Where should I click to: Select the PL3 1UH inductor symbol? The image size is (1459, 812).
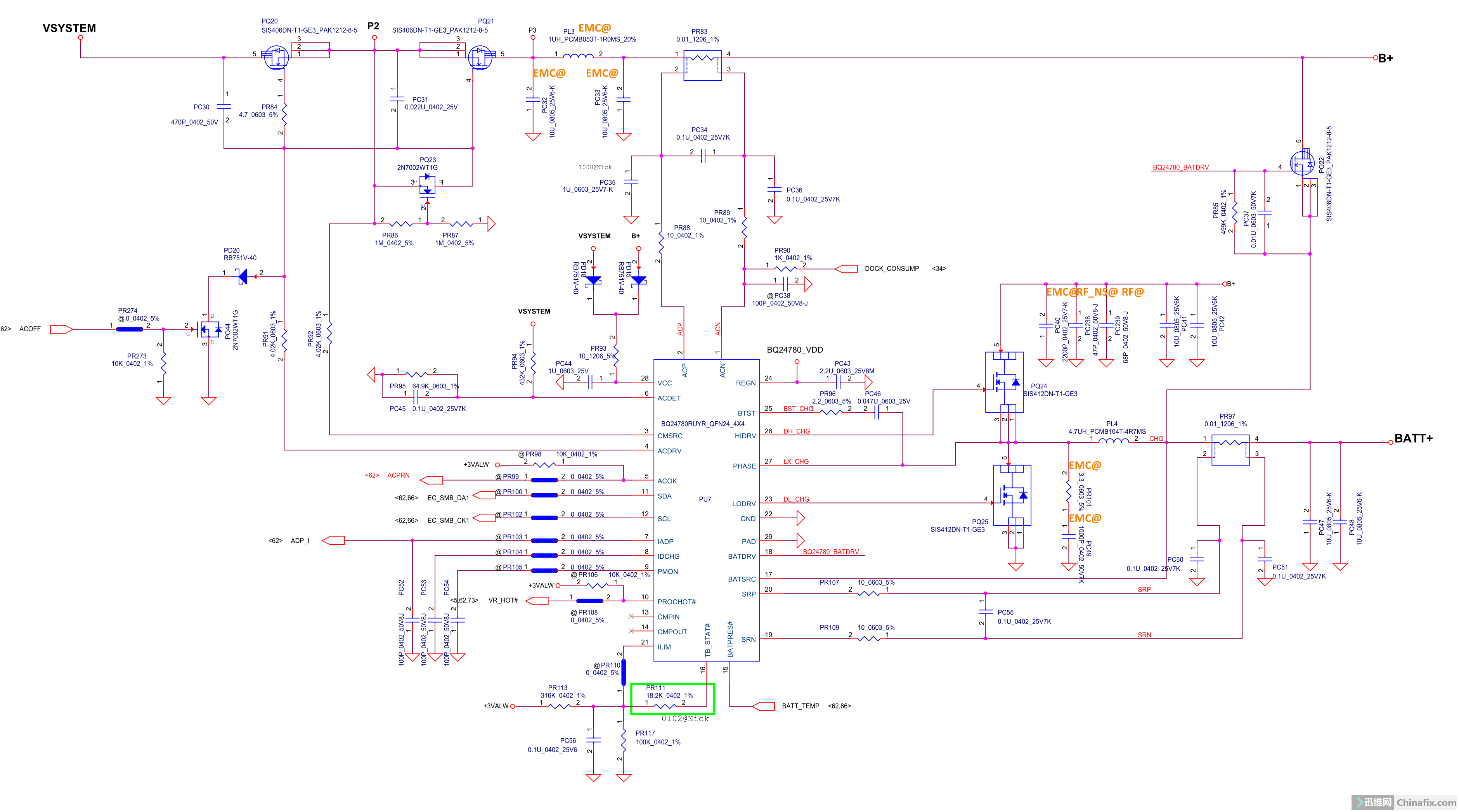[578, 56]
